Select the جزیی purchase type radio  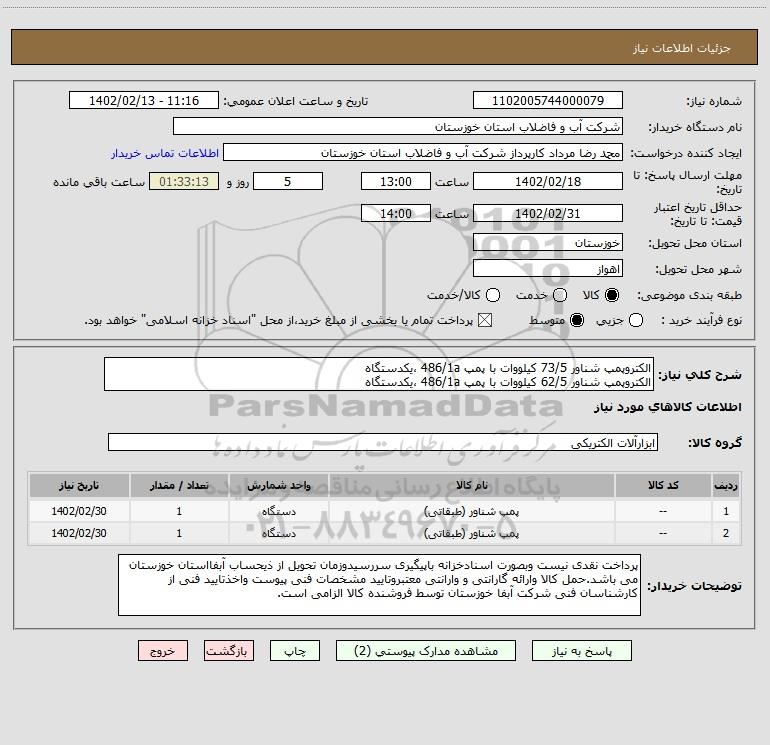(636, 320)
